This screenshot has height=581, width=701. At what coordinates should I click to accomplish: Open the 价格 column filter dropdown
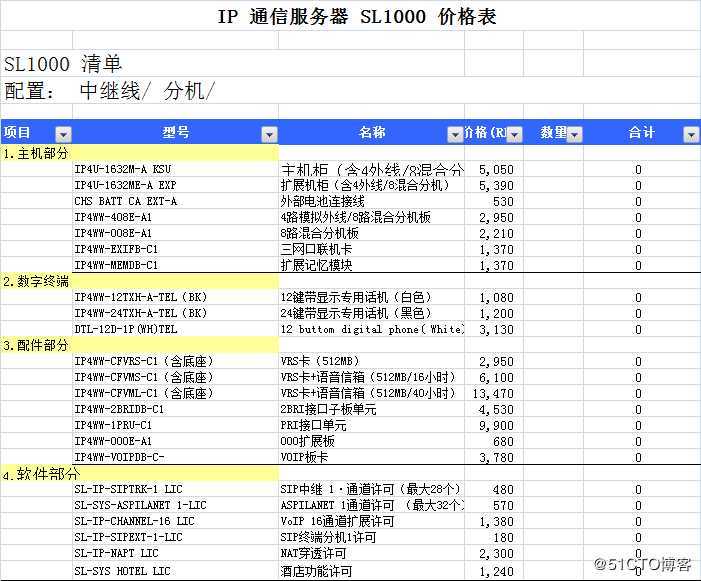[515, 134]
